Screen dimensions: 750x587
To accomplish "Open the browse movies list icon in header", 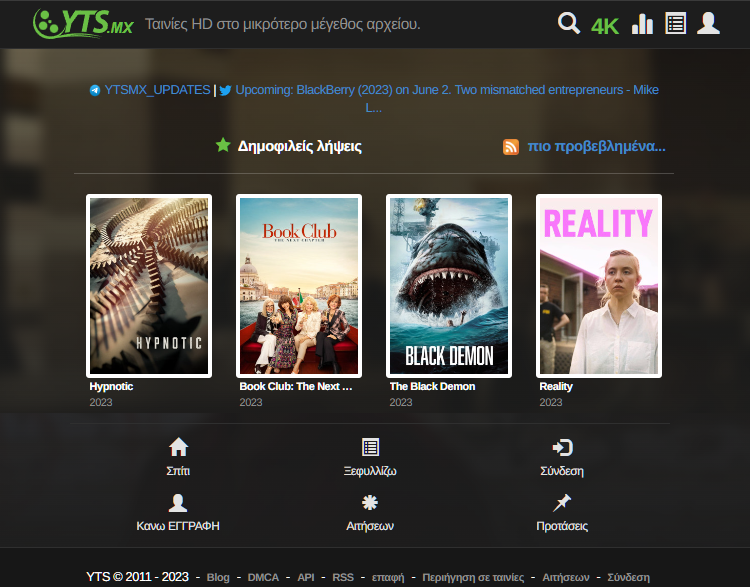I will tap(675, 23).
